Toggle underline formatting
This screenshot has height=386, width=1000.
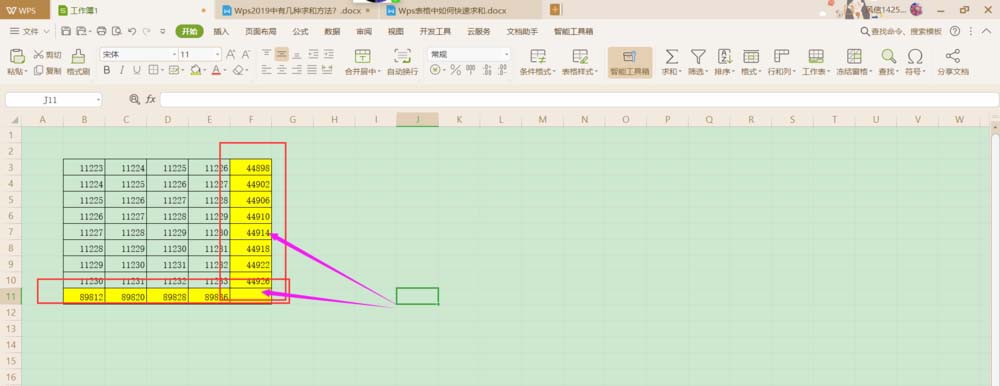(138, 70)
